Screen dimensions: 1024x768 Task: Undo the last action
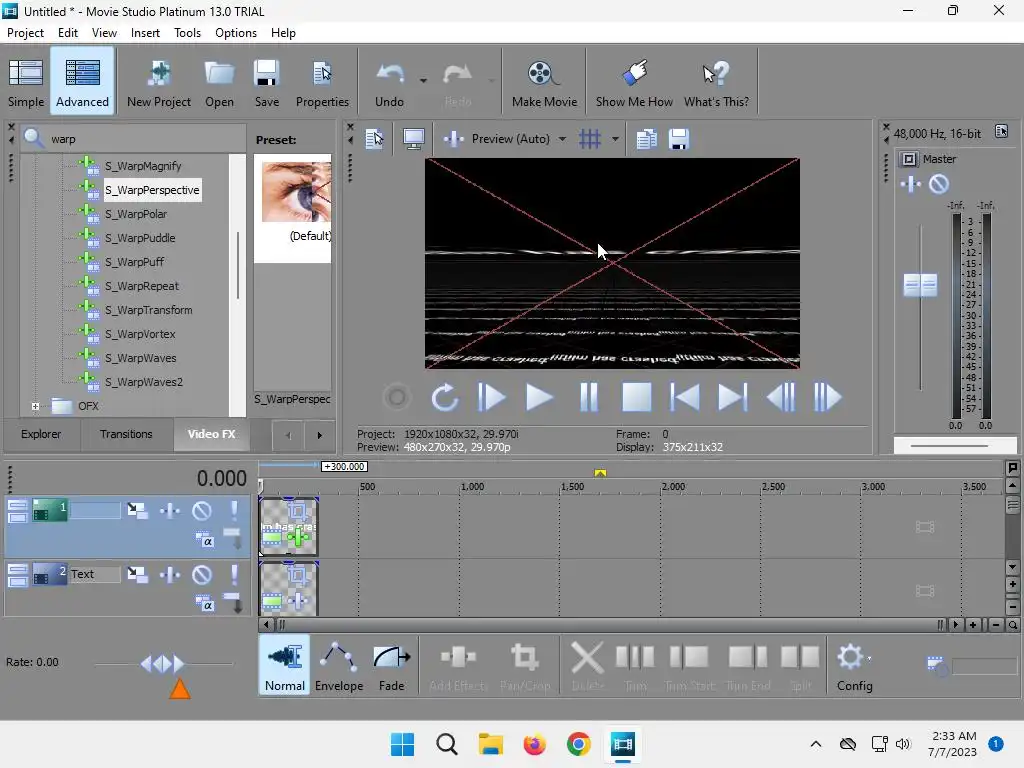tap(389, 81)
